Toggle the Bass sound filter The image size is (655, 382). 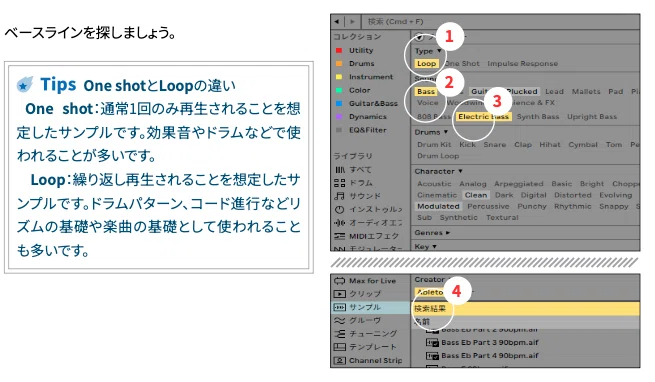click(x=426, y=92)
